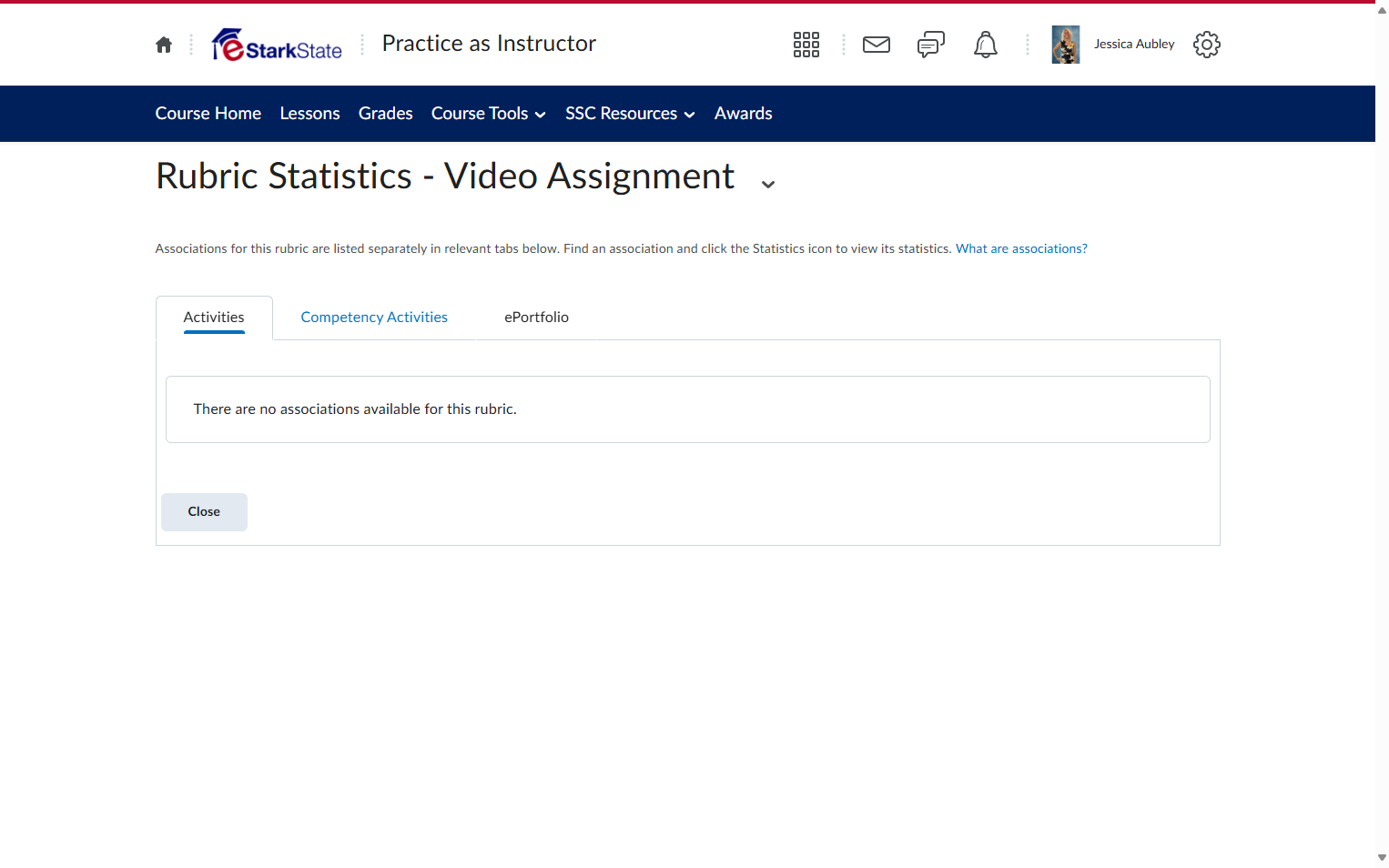Switch to ePortfolio tab

[537, 318]
